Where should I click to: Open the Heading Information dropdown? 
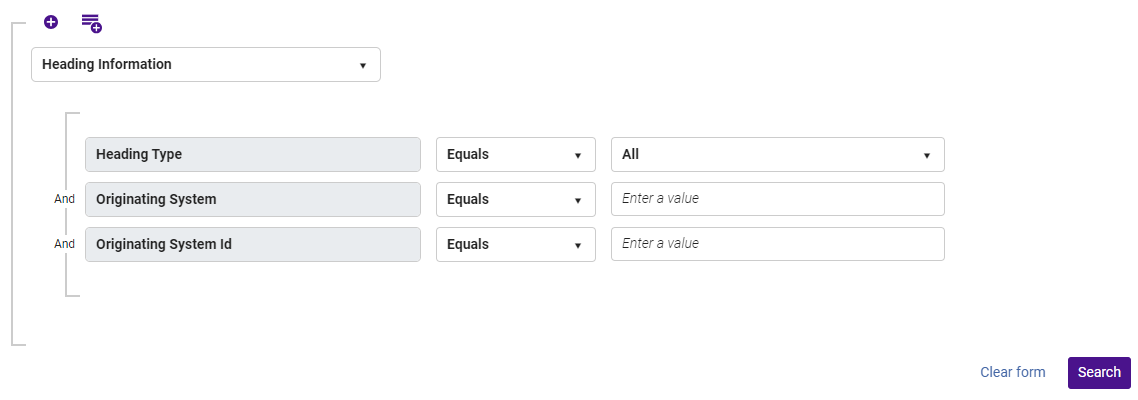205,65
